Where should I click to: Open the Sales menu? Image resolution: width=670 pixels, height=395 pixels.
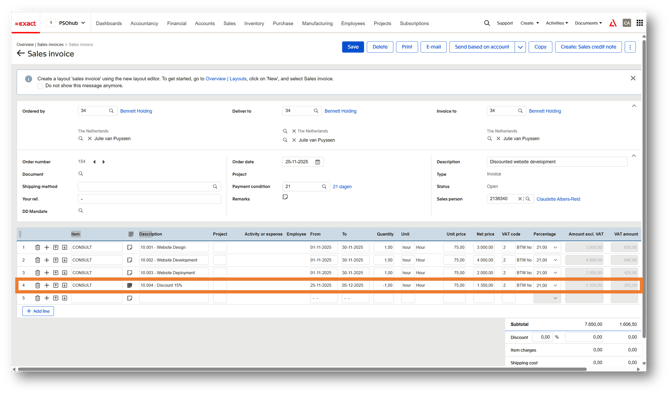coord(229,23)
